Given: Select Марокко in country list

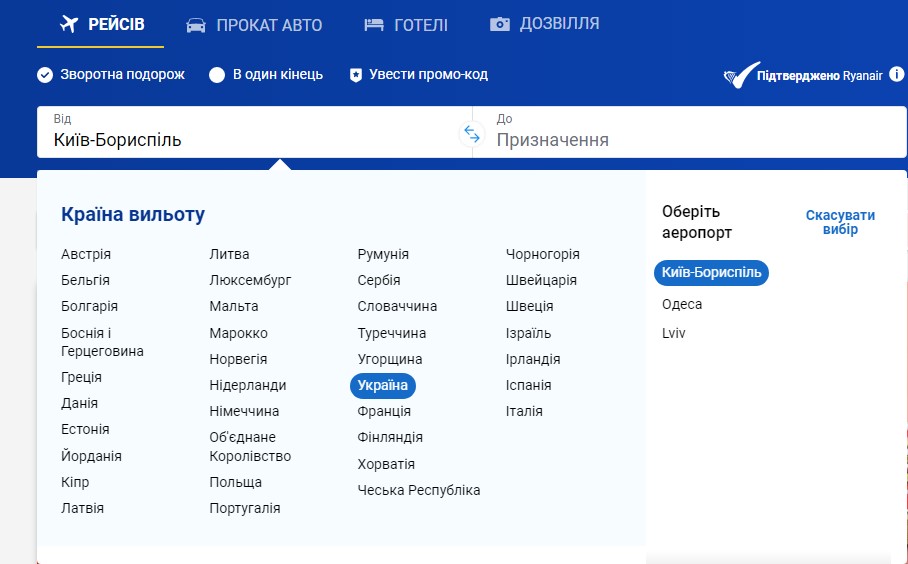Looking at the screenshot, I should click(239, 334).
